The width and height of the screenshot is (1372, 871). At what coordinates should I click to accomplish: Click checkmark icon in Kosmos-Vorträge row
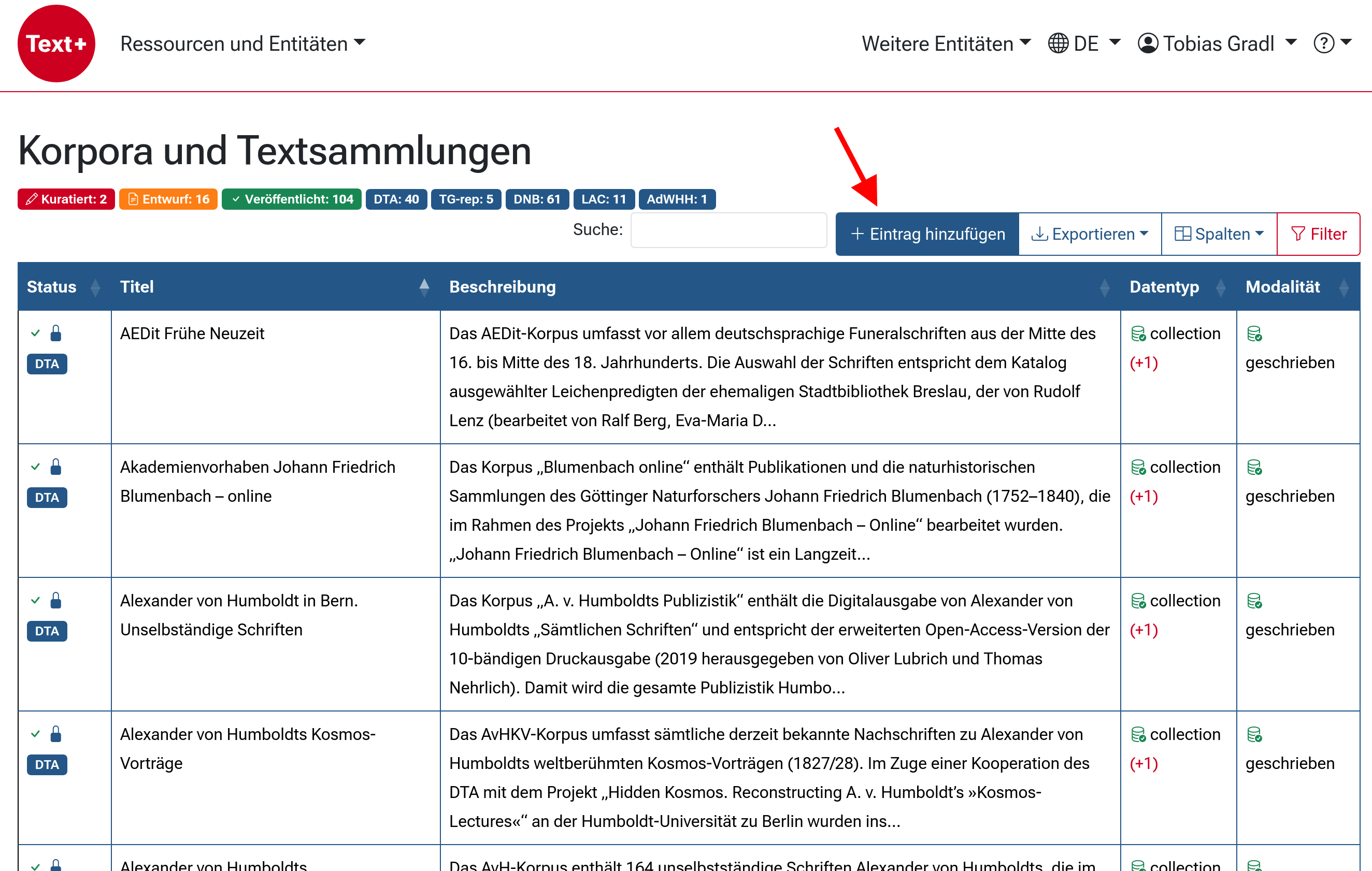point(35,734)
